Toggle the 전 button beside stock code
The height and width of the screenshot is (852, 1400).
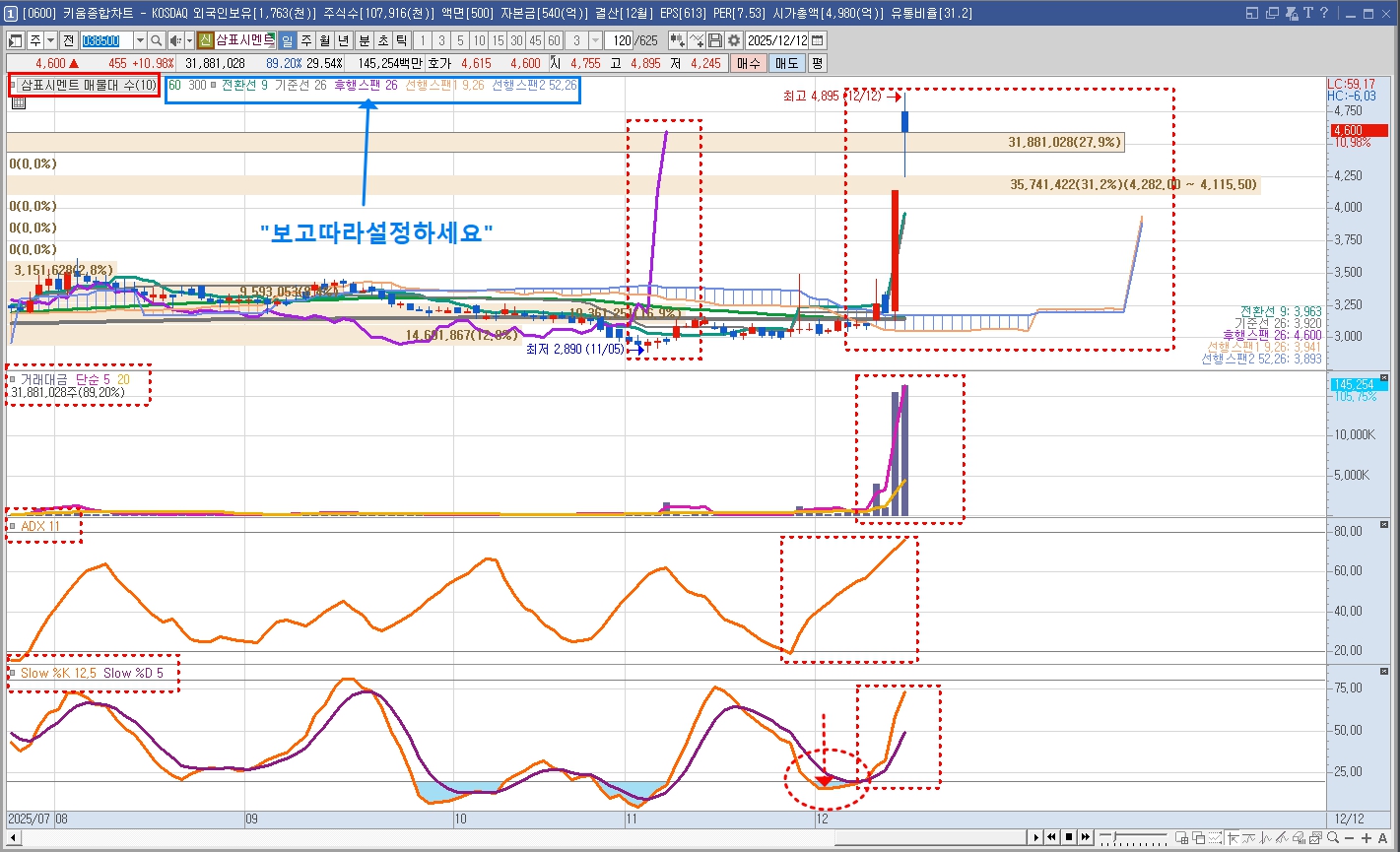68,40
